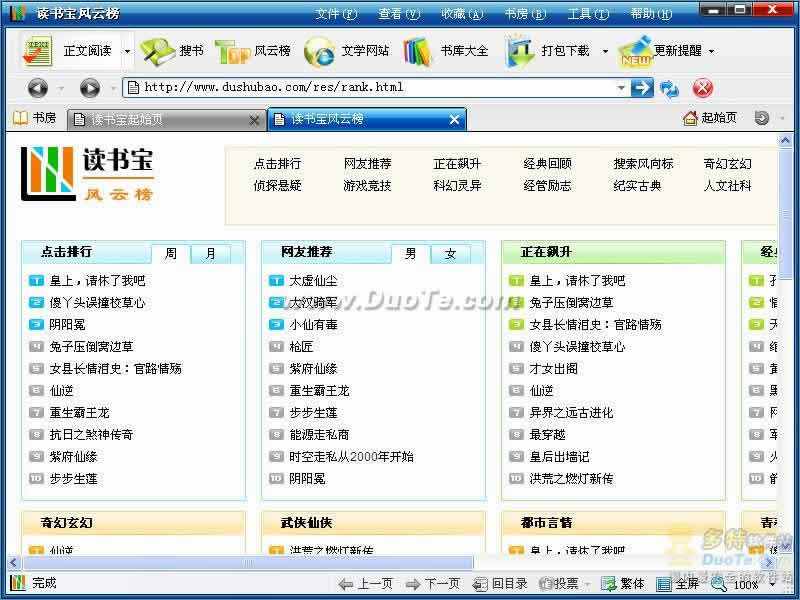Screen dimensions: 800x600
Task: Open 太虚仙尘 in 网友推荐 list
Action: point(313,281)
